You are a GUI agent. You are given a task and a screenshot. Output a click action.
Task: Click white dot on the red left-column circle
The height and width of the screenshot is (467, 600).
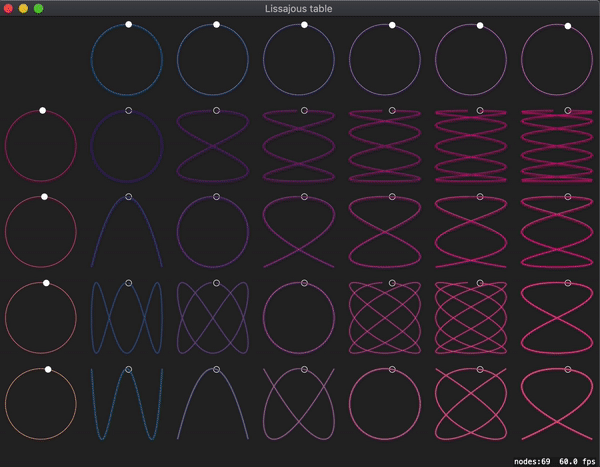tap(42, 111)
